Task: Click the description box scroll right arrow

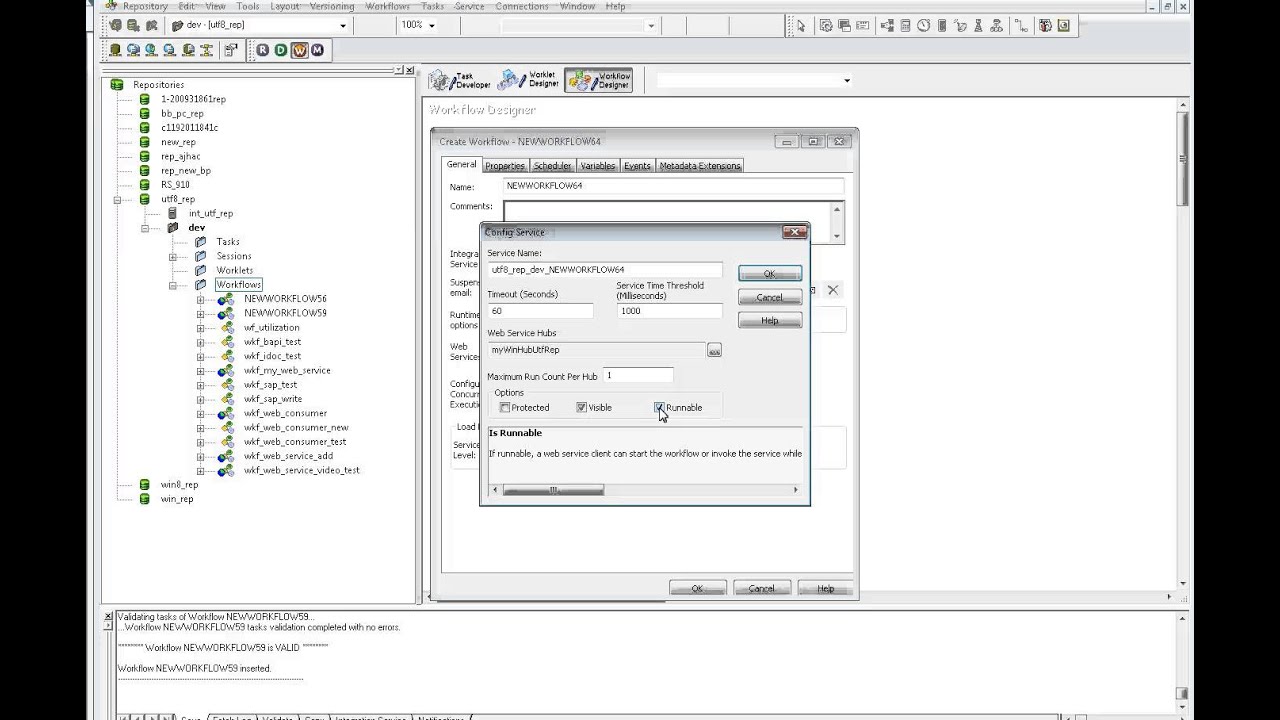Action: pos(796,490)
